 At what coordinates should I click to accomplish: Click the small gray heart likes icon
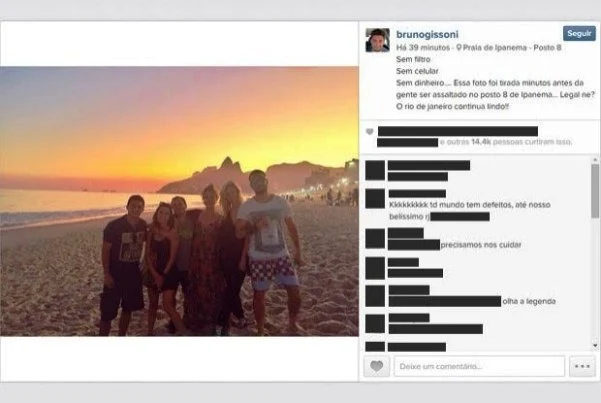coord(369,132)
